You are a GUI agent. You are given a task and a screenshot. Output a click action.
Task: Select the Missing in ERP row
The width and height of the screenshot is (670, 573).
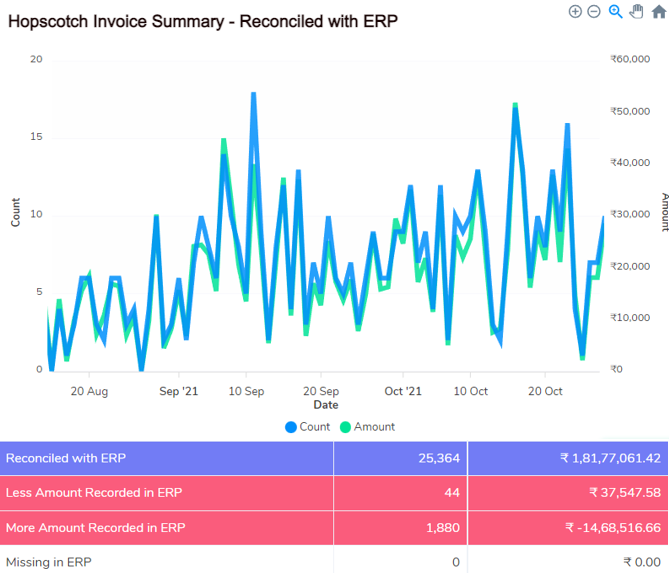[334, 561]
